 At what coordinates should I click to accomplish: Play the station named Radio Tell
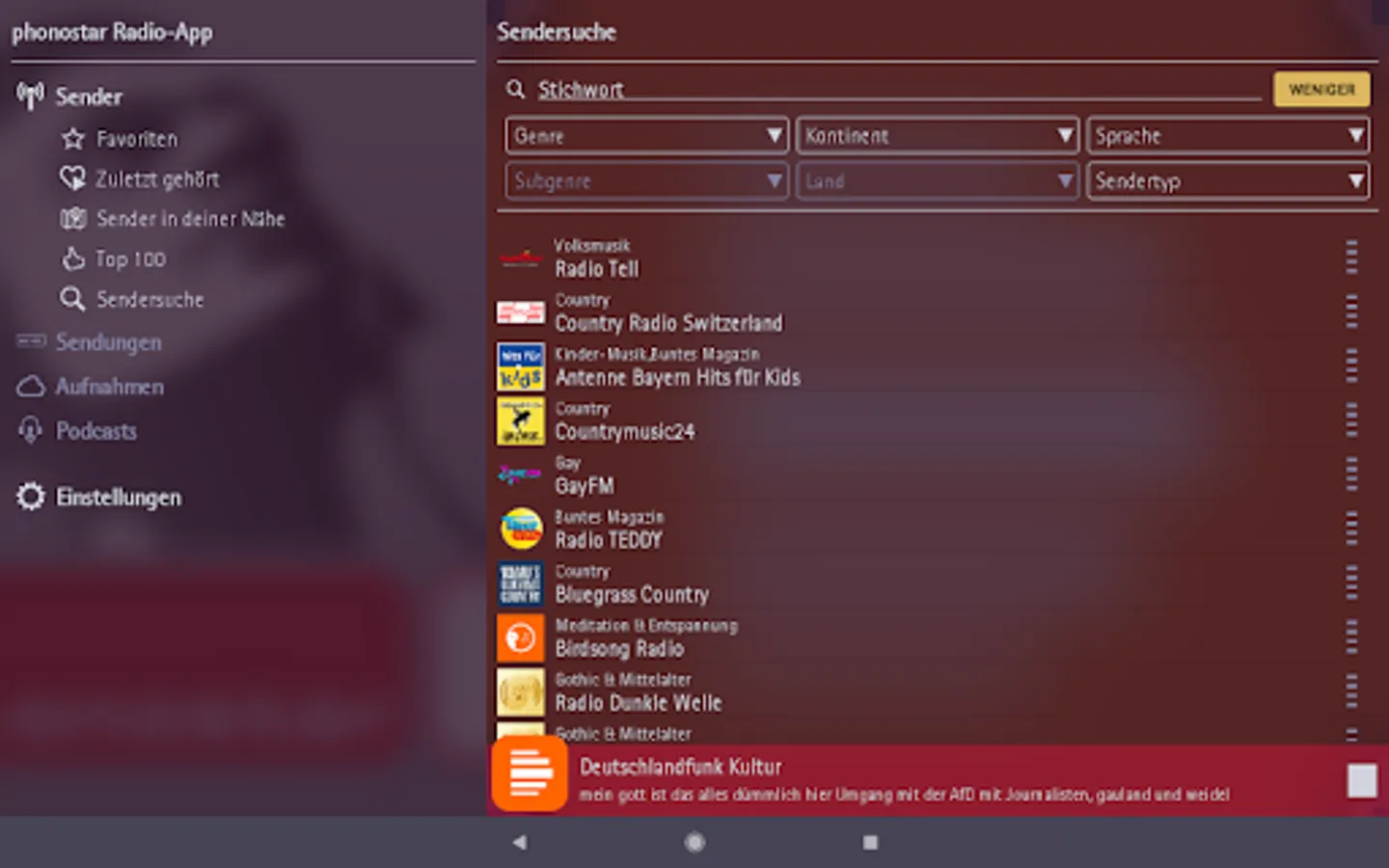(x=596, y=269)
